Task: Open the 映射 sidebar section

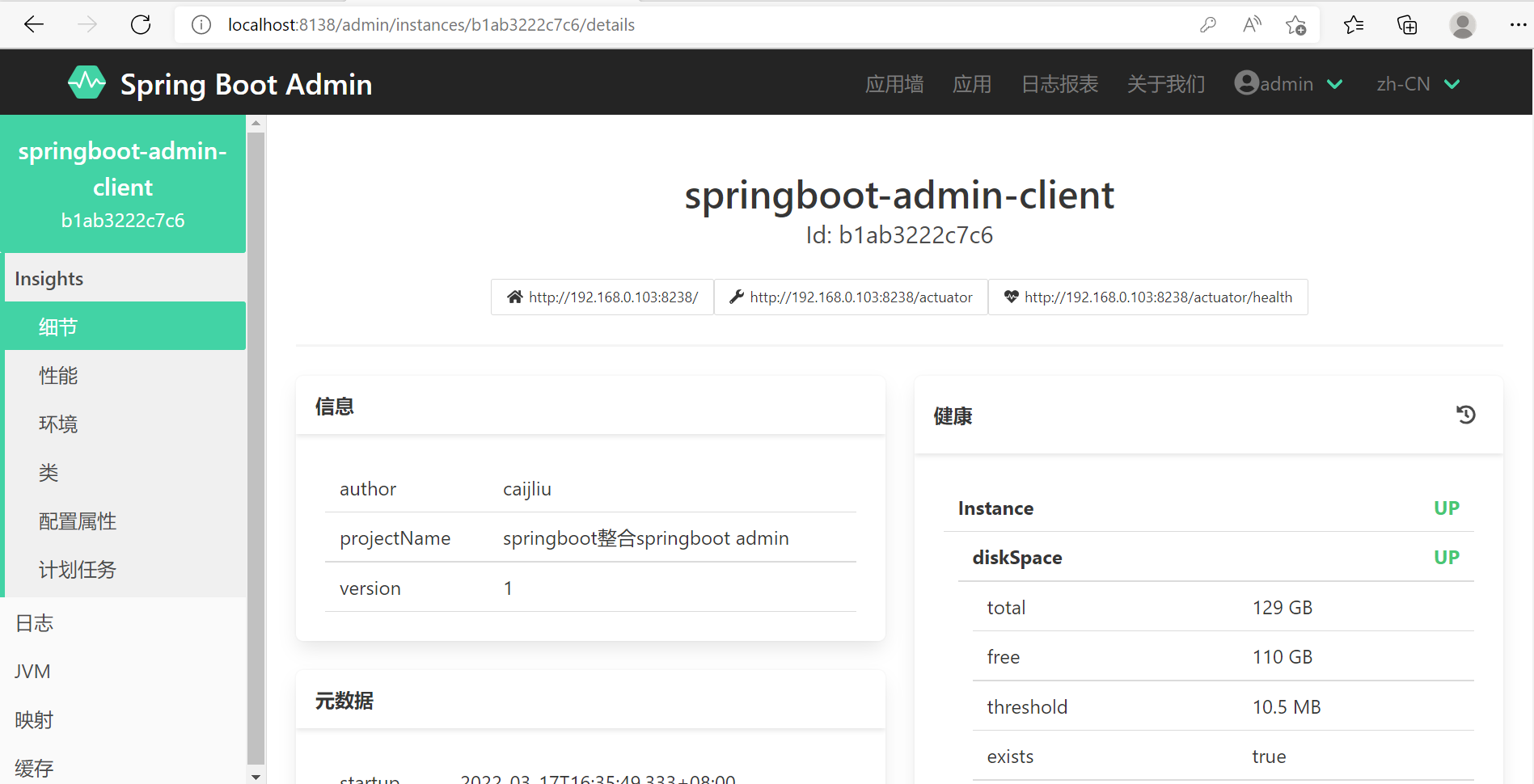Action: 123,720
